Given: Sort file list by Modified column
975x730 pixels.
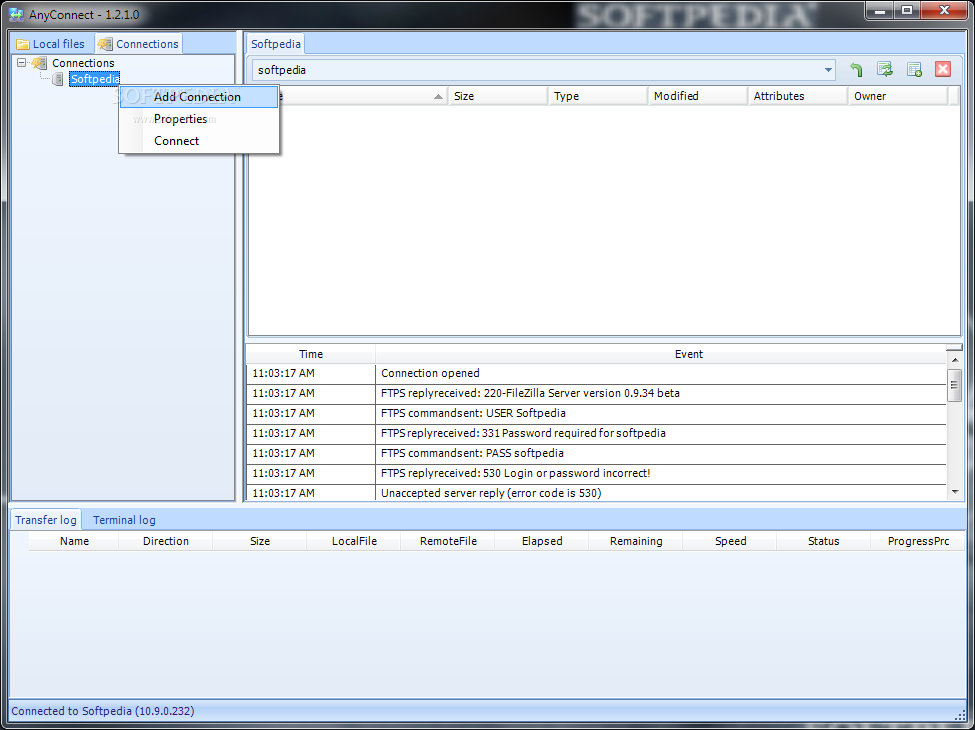Looking at the screenshot, I should (x=698, y=96).
